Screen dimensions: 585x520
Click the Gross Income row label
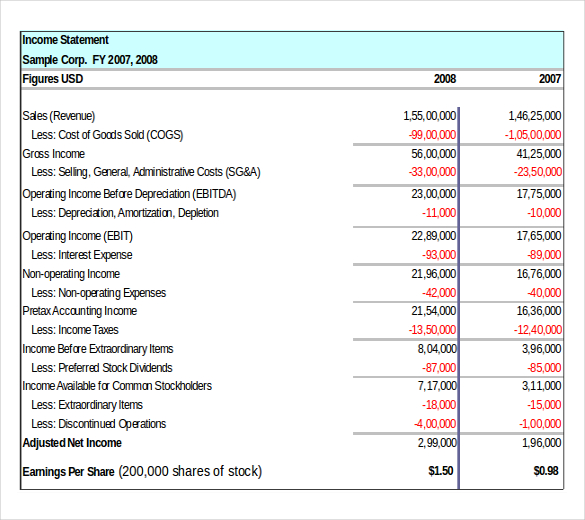coord(53,154)
